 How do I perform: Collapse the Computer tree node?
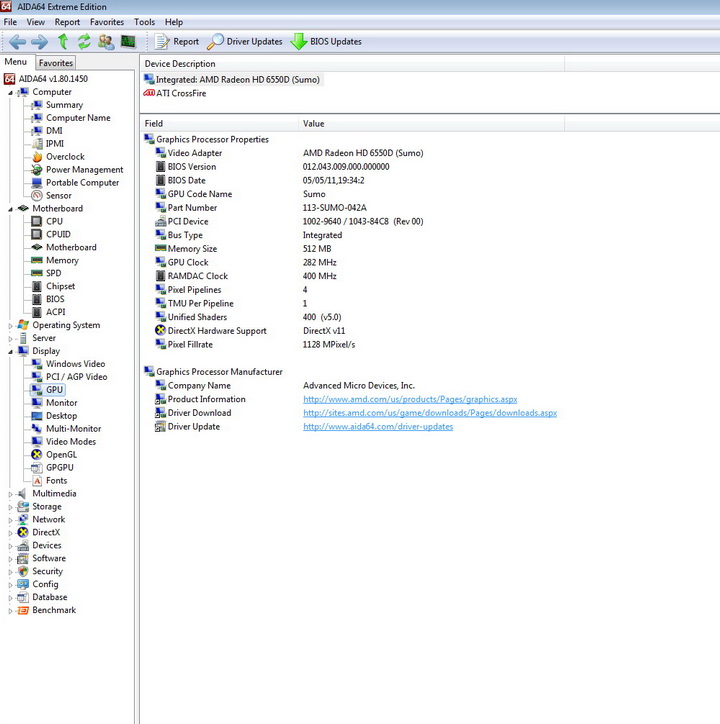(x=10, y=93)
